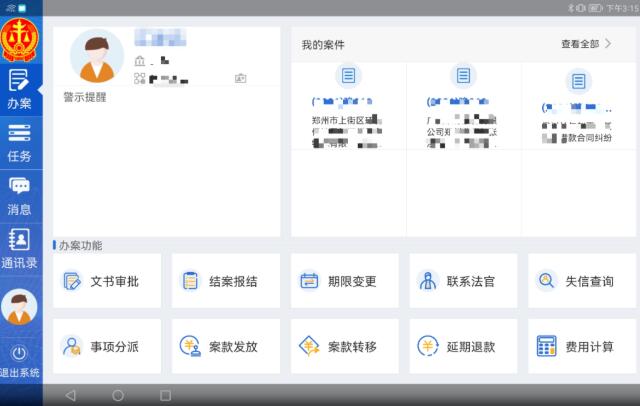Click 退出系统 logout button
The width and height of the screenshot is (640, 406).
(20, 362)
